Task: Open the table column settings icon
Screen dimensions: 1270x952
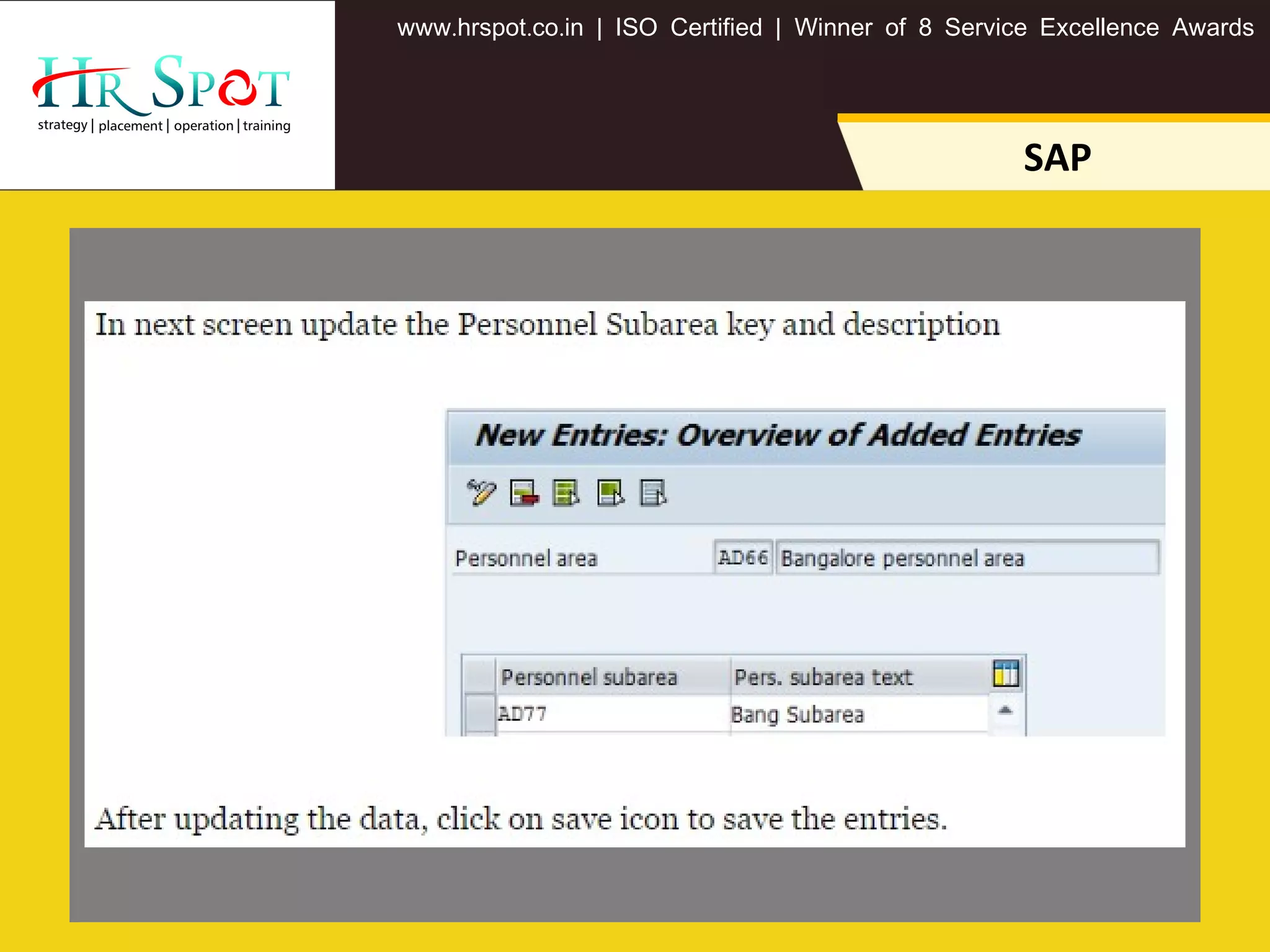Action: coord(1005,674)
